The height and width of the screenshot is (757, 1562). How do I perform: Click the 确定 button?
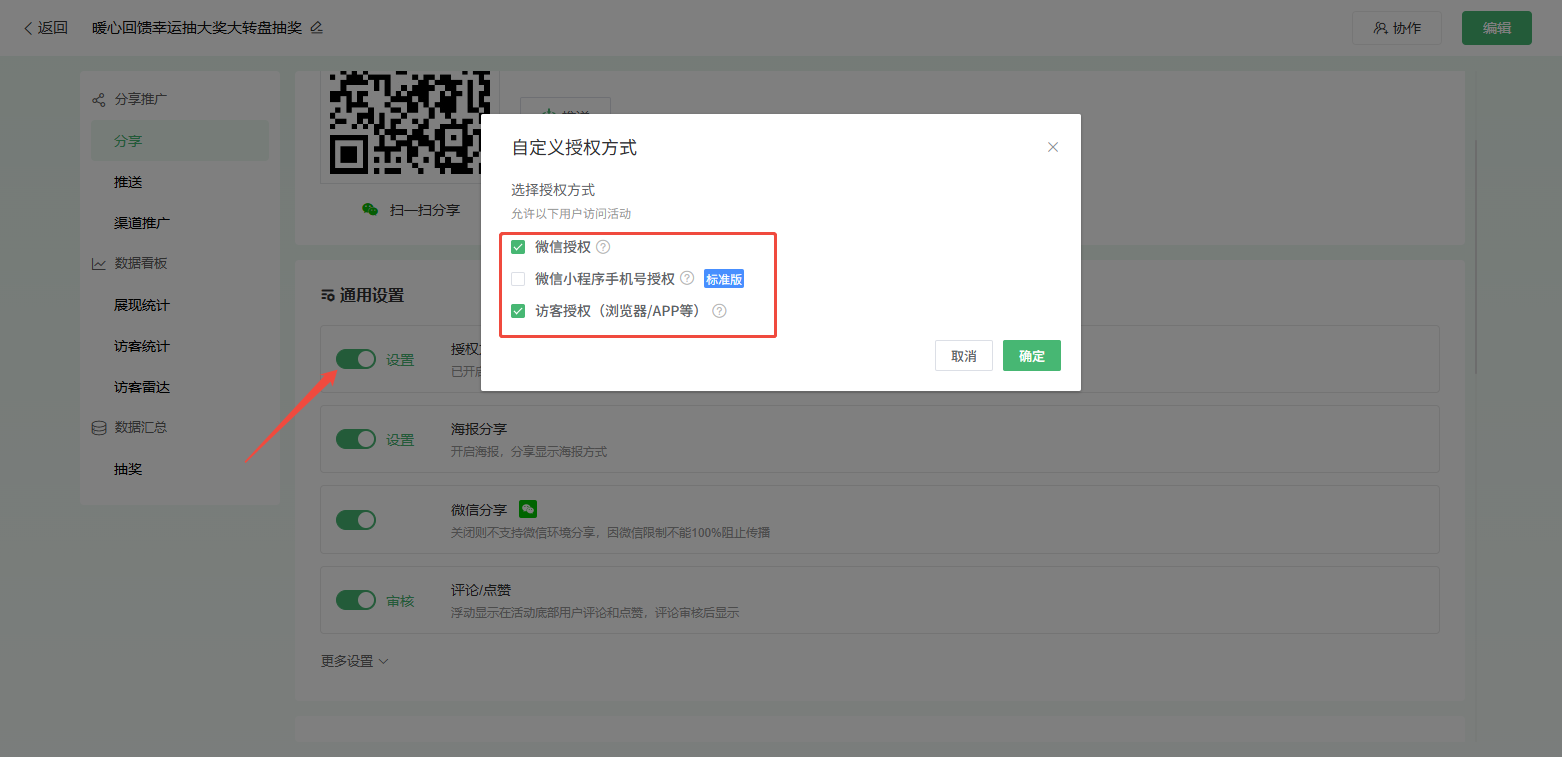pyautogui.click(x=1031, y=356)
